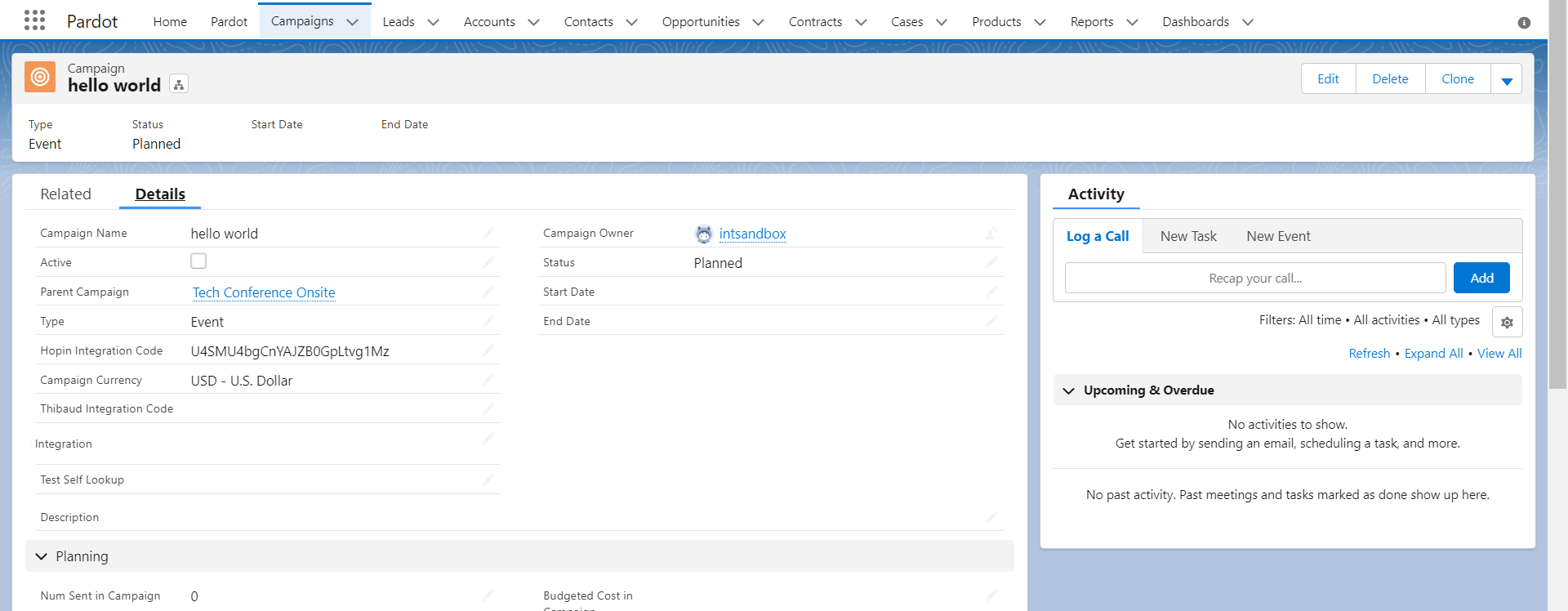Screen dimensions: 1568x611
Task: Open the Campaigns tab dropdown chevron
Action: point(353,22)
